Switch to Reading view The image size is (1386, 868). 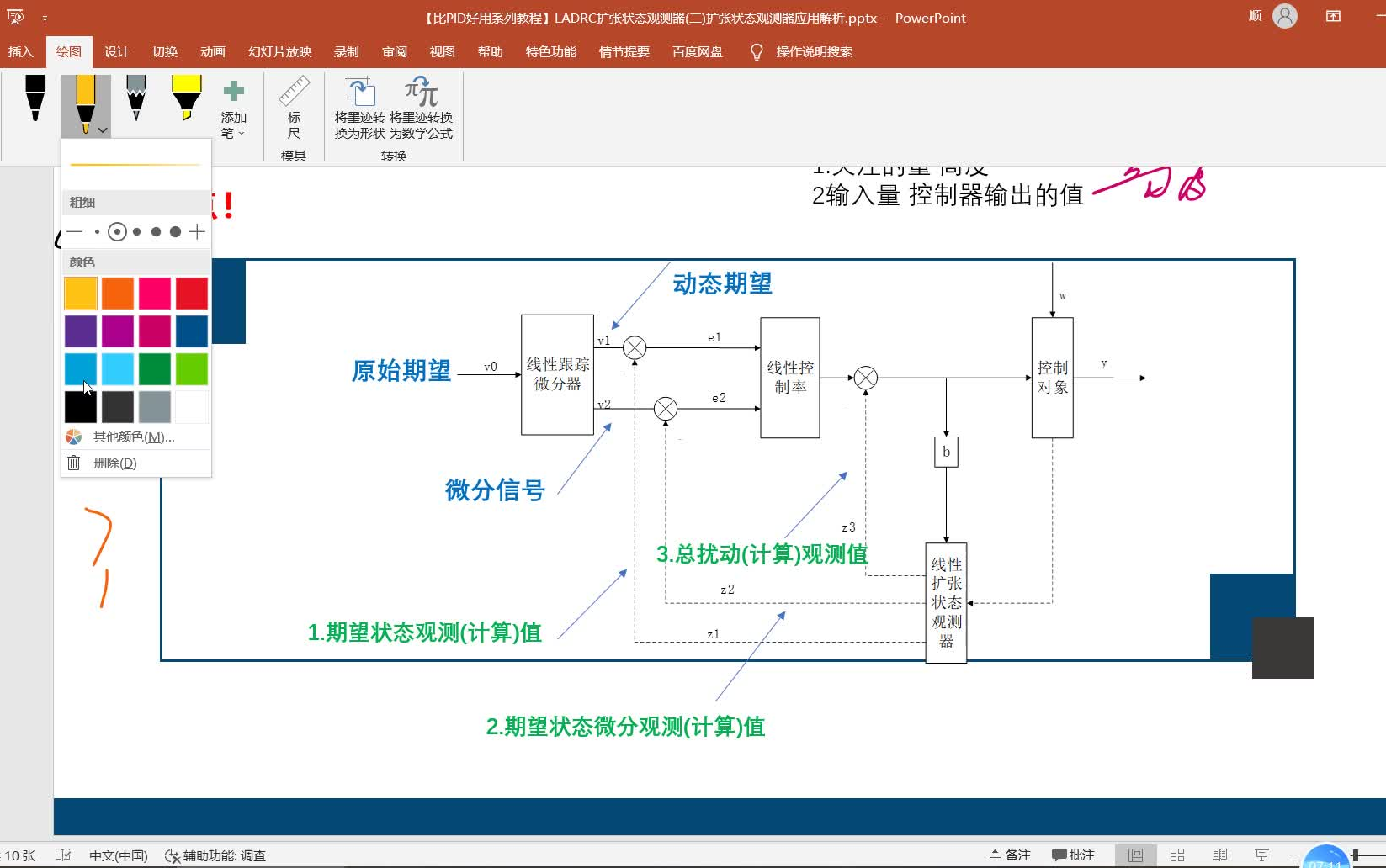pyautogui.click(x=1219, y=855)
